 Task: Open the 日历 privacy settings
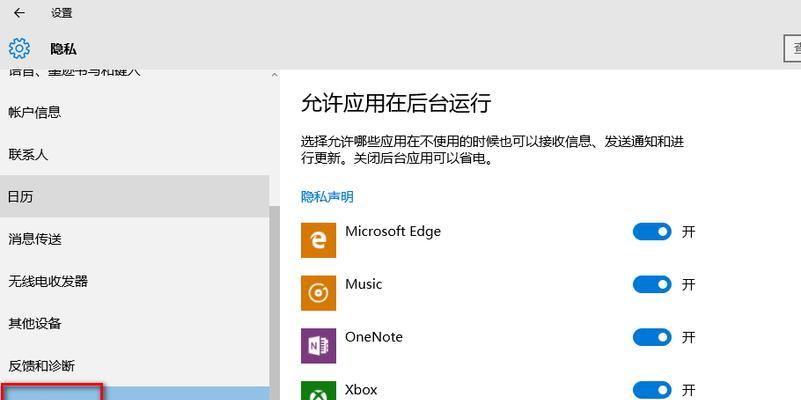(x=134, y=197)
